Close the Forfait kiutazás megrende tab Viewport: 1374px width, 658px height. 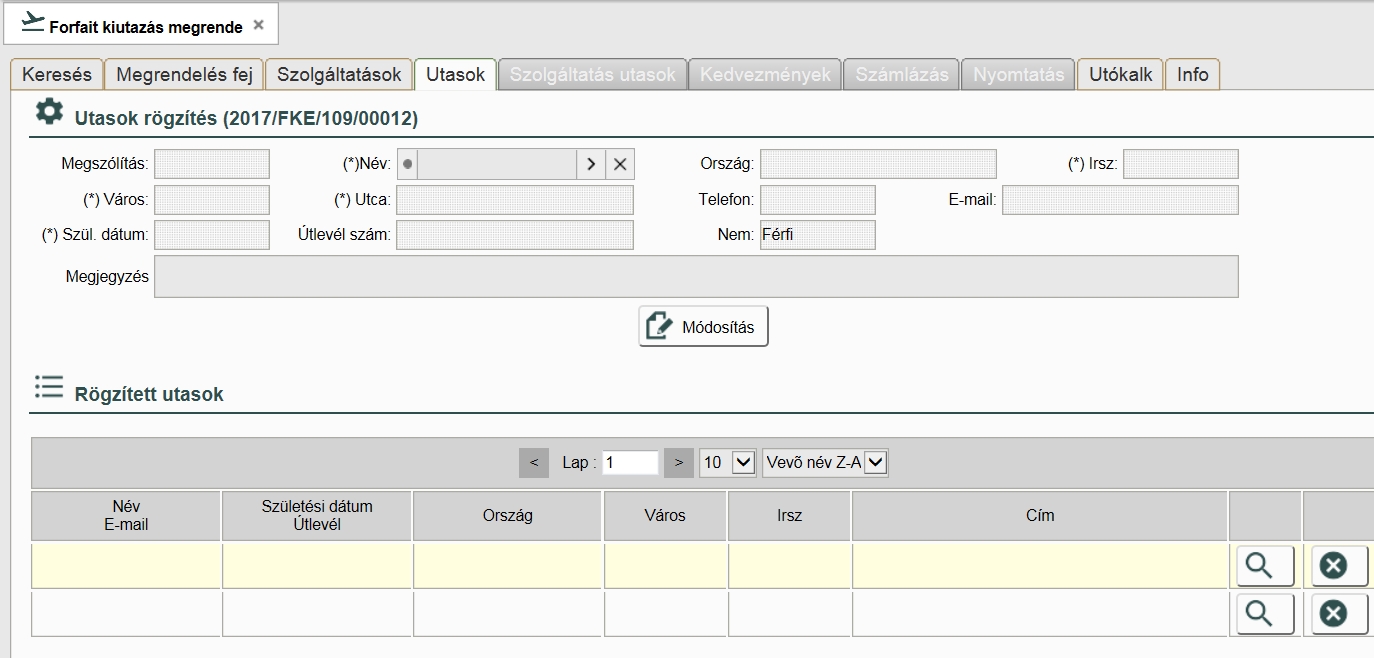click(259, 25)
